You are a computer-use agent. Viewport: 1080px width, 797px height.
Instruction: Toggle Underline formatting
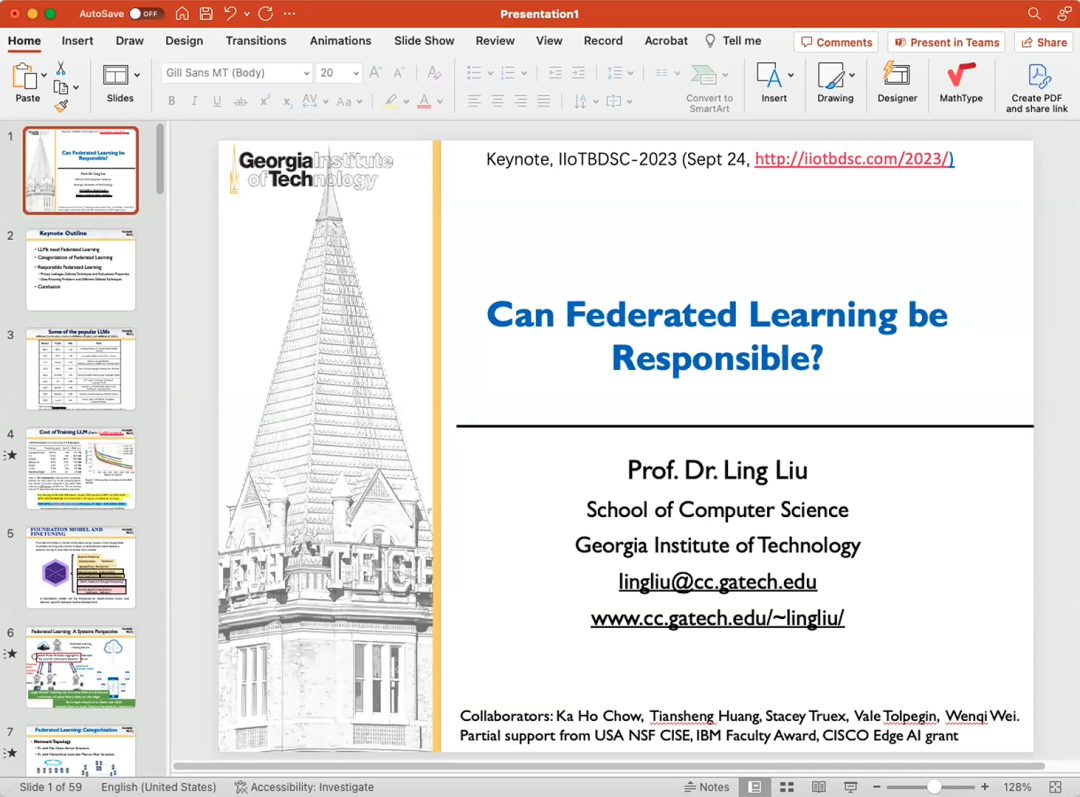217,101
